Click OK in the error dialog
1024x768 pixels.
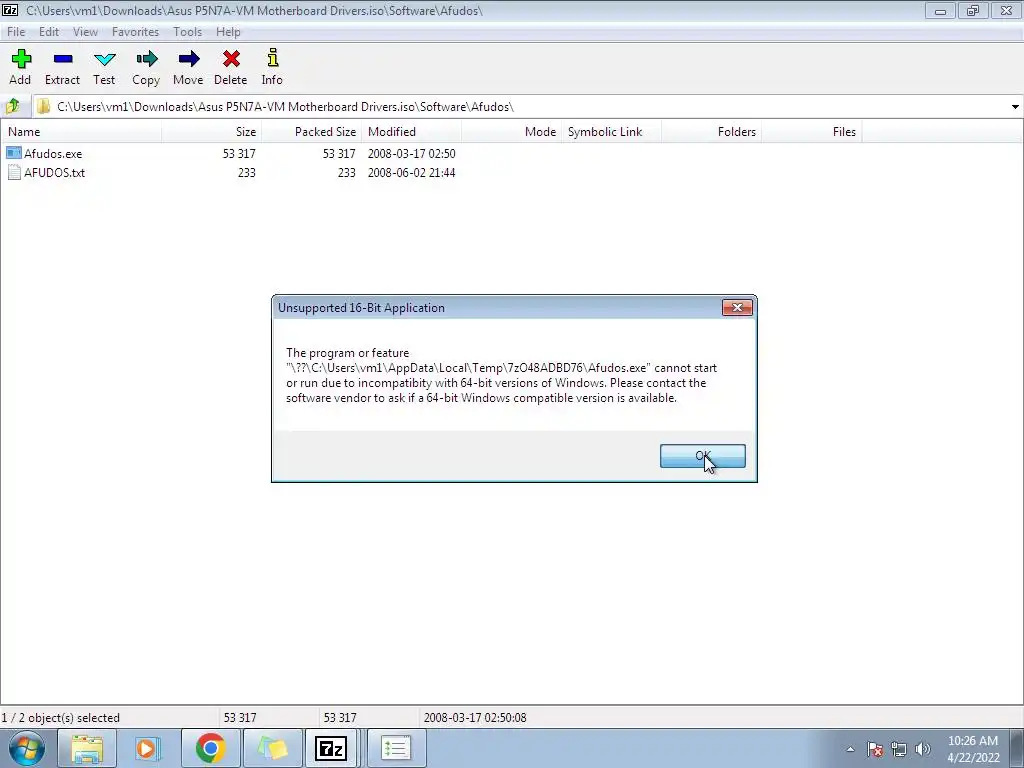coord(703,456)
